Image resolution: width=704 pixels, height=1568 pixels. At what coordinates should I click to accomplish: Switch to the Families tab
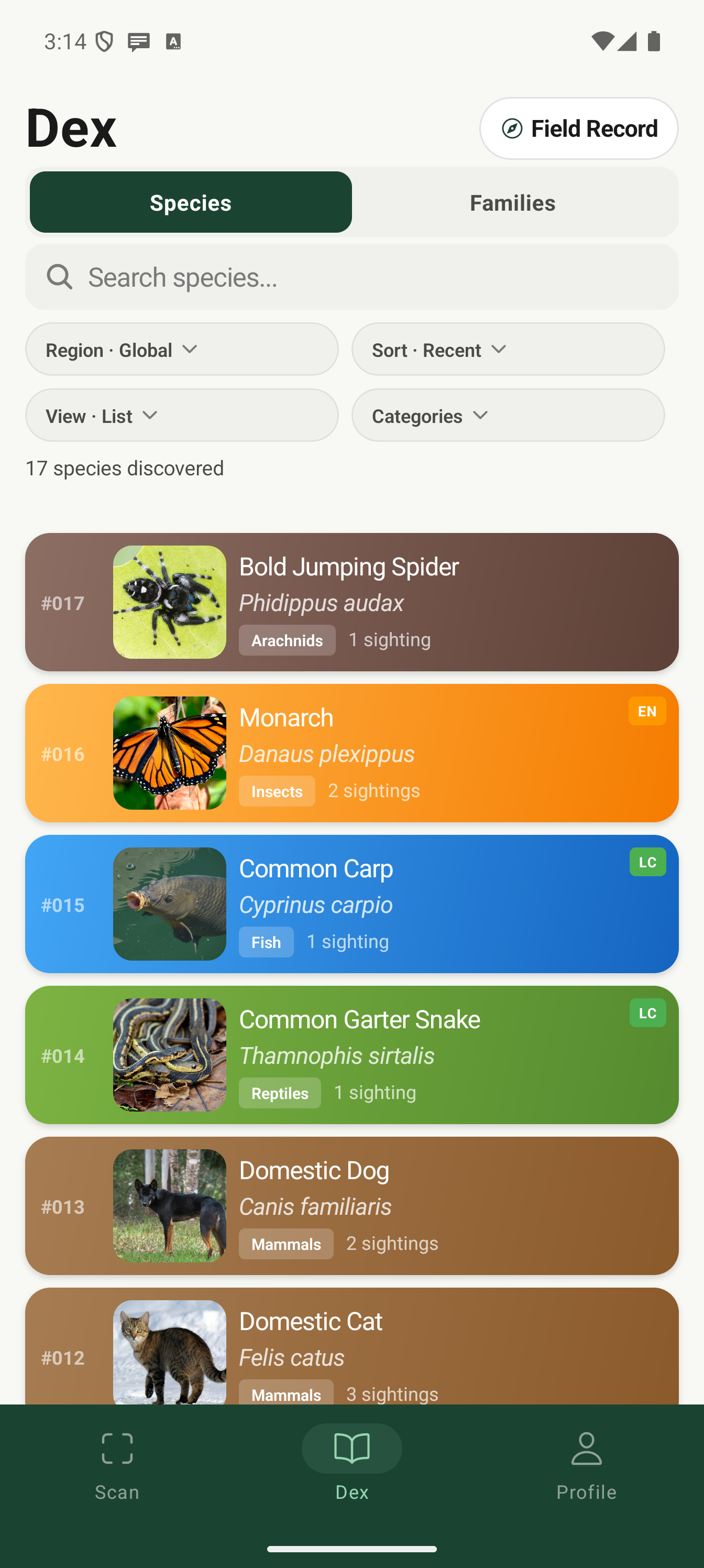(x=512, y=202)
